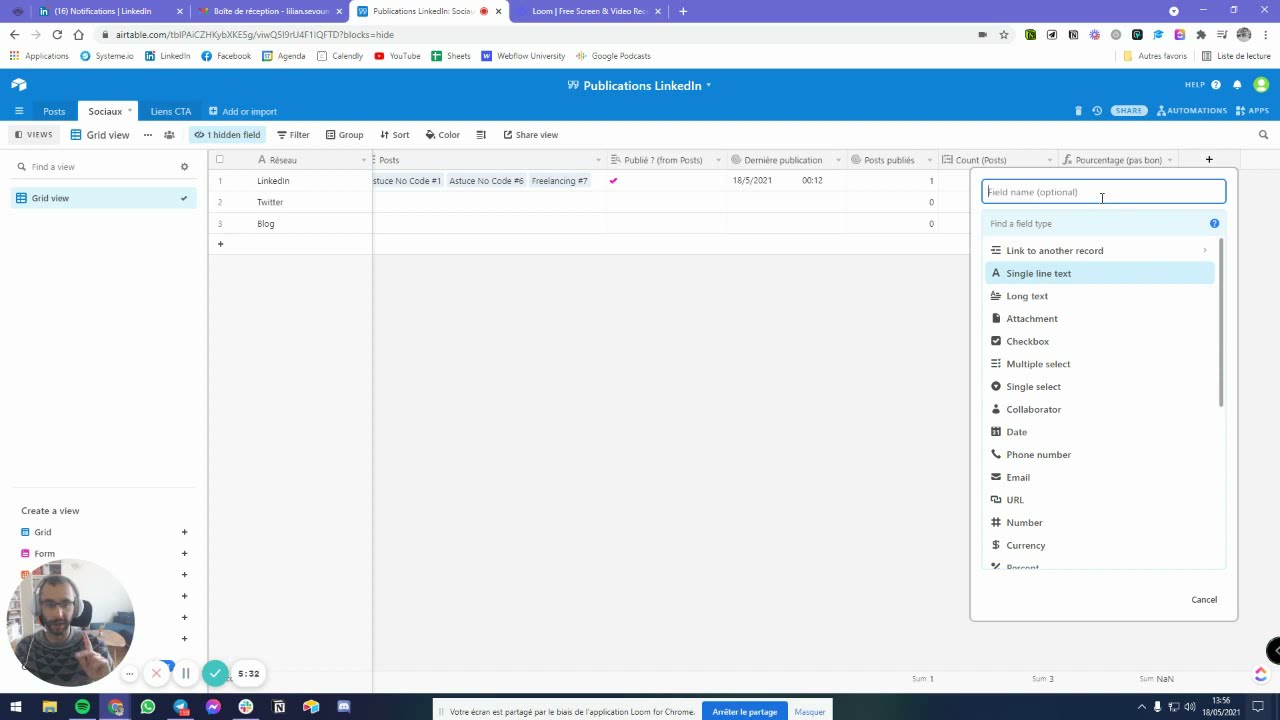Image resolution: width=1280 pixels, height=720 pixels.
Task: Pause the Loom recording
Action: click(185, 674)
